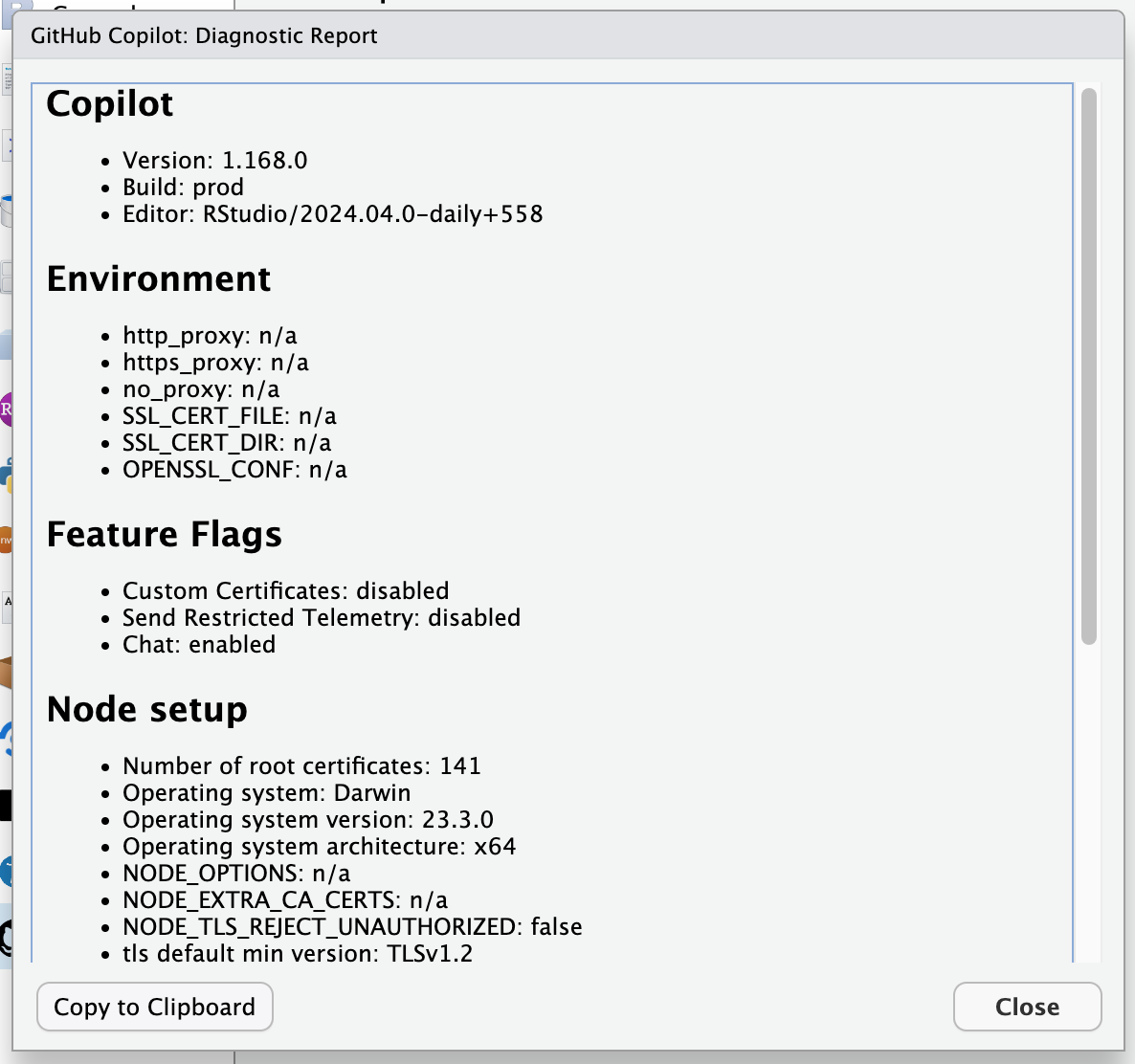Click the "GitHub Copilot: Diagnostic Report" title bar

(567, 35)
